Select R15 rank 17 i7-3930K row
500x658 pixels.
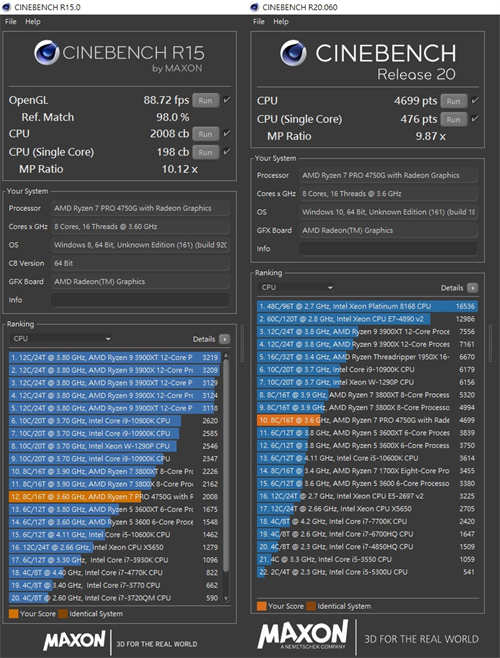(115, 560)
